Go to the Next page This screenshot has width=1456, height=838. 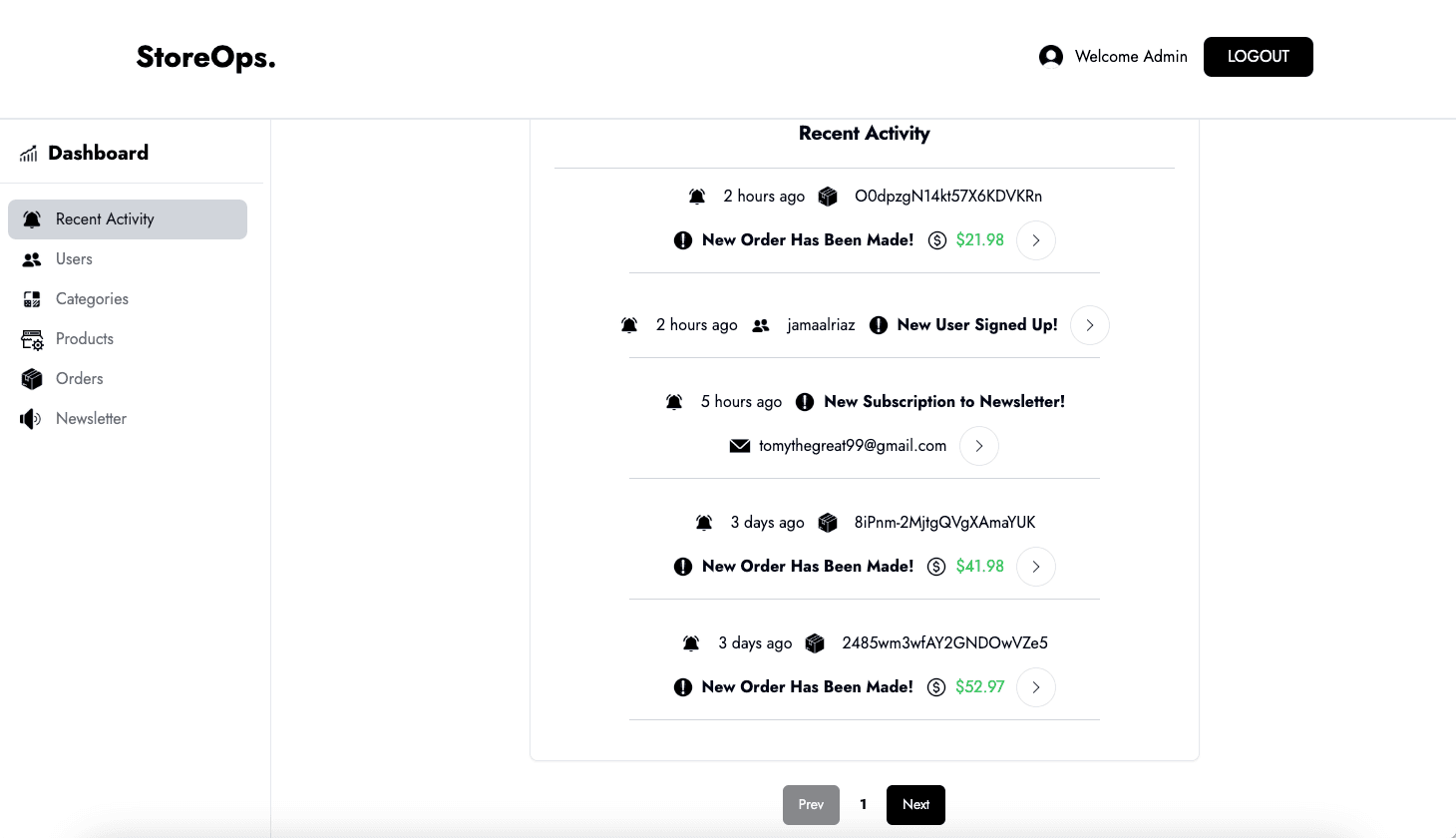(x=915, y=805)
